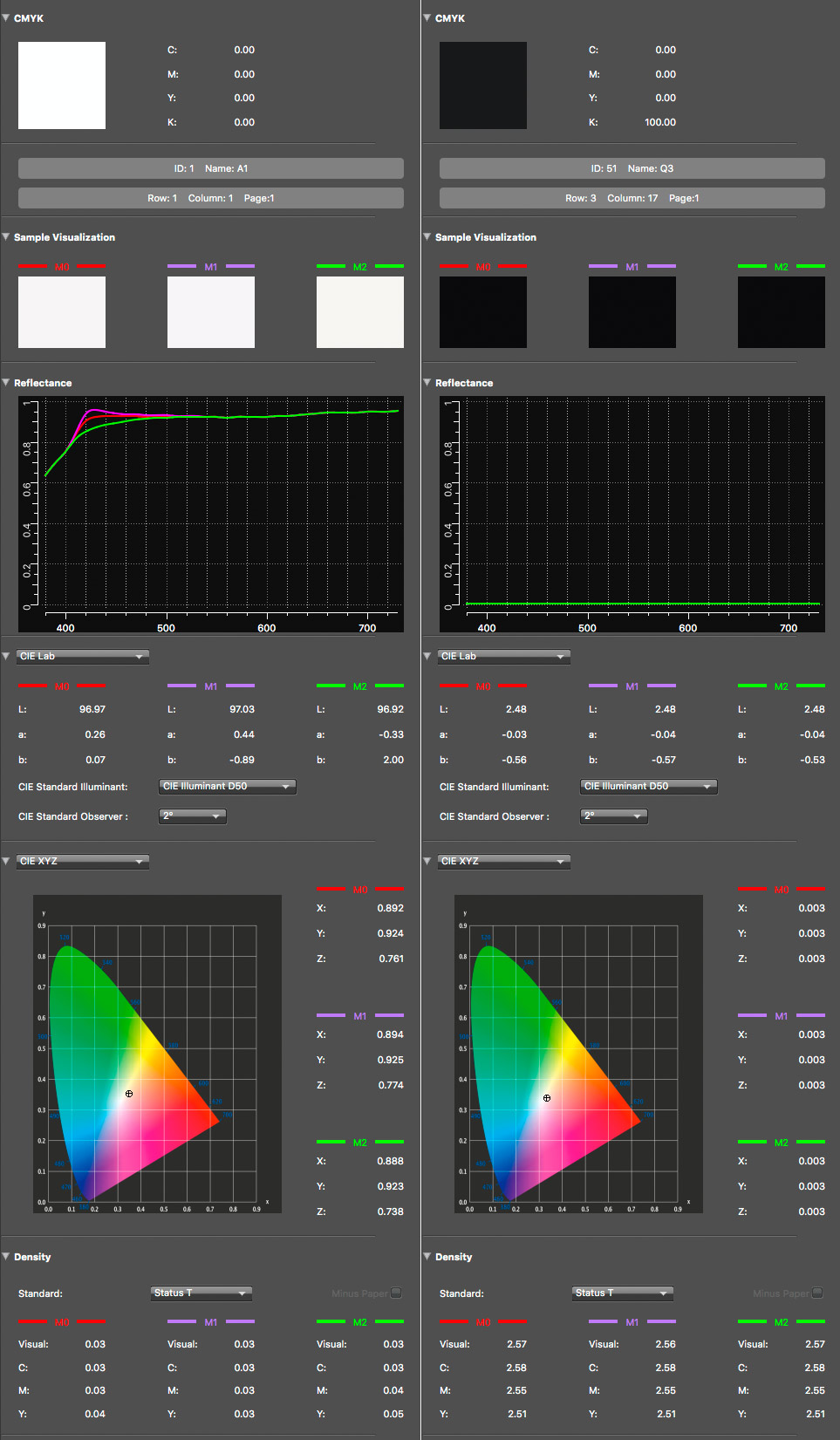Open right CIE Illuminant D50 dropdown
The image size is (840, 1440).
[649, 786]
